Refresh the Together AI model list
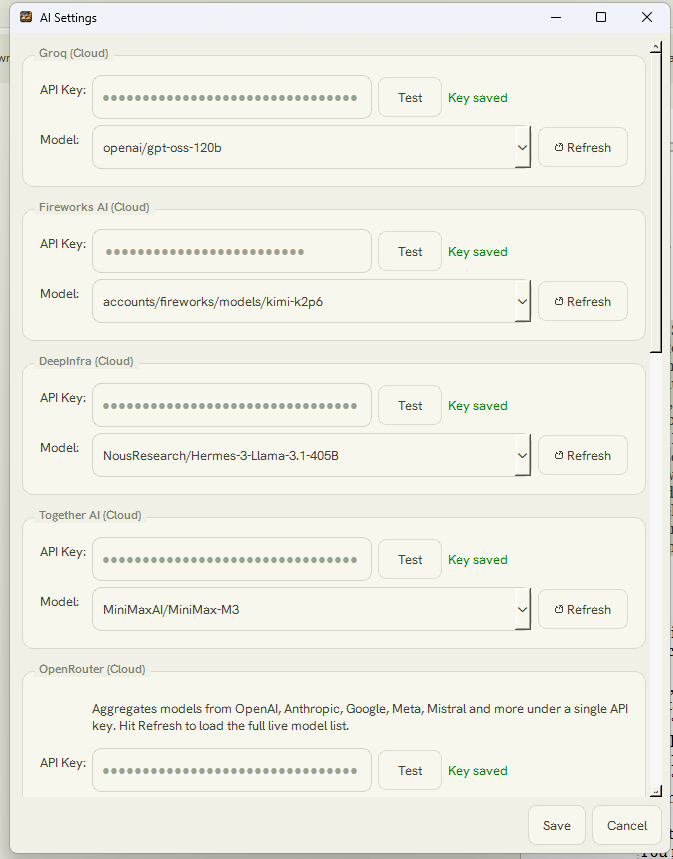Image resolution: width=673 pixels, height=859 pixels. (x=583, y=609)
